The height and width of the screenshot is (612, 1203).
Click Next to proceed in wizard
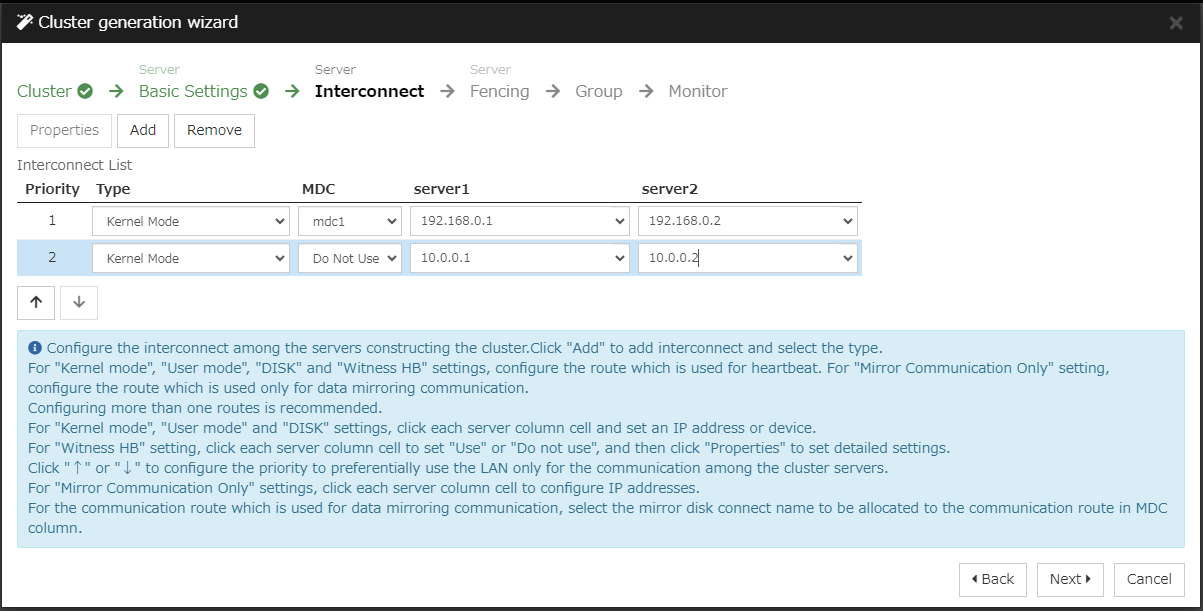[x=1070, y=579]
